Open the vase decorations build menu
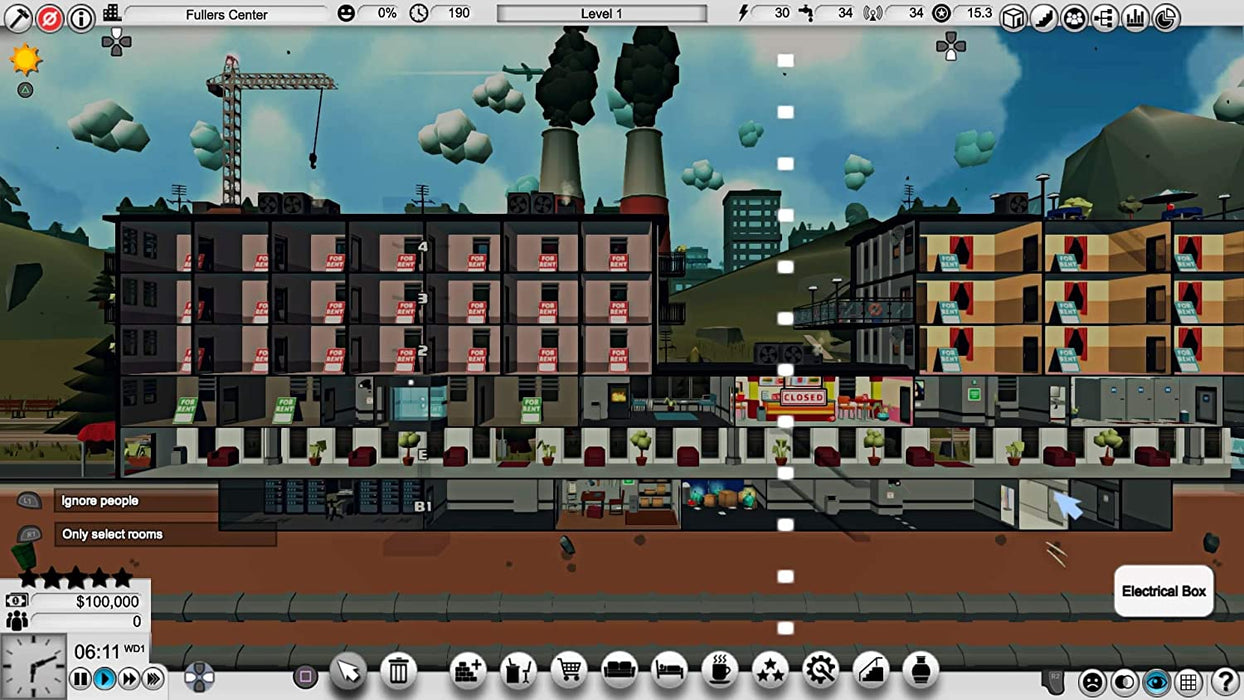Viewport: 1244px width, 700px height. click(x=920, y=670)
